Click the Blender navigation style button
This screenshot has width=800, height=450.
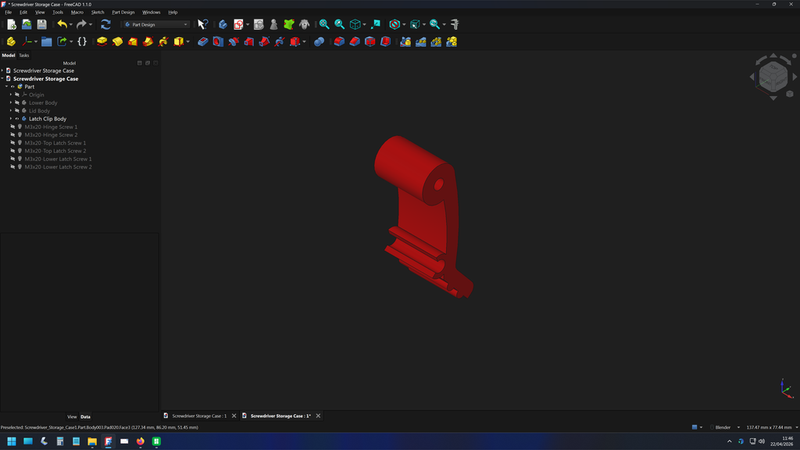point(721,427)
